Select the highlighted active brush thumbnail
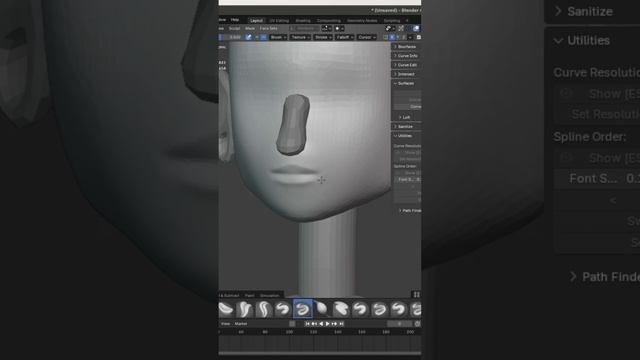The width and height of the screenshot is (640, 360). click(302, 309)
